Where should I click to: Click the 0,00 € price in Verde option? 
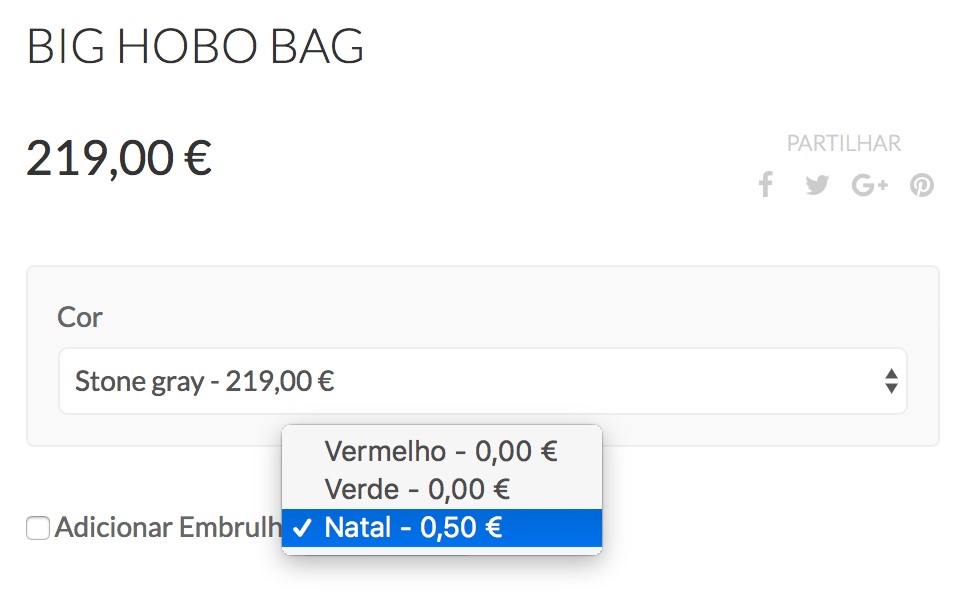[x=469, y=489]
